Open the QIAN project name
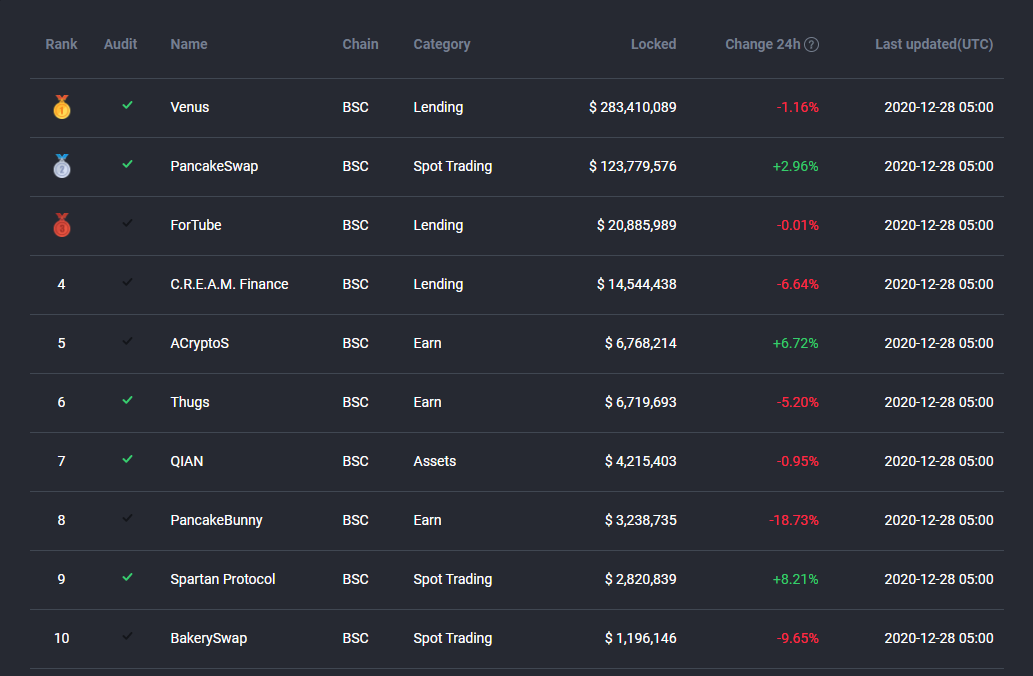This screenshot has height=676, width=1033. coord(186,461)
